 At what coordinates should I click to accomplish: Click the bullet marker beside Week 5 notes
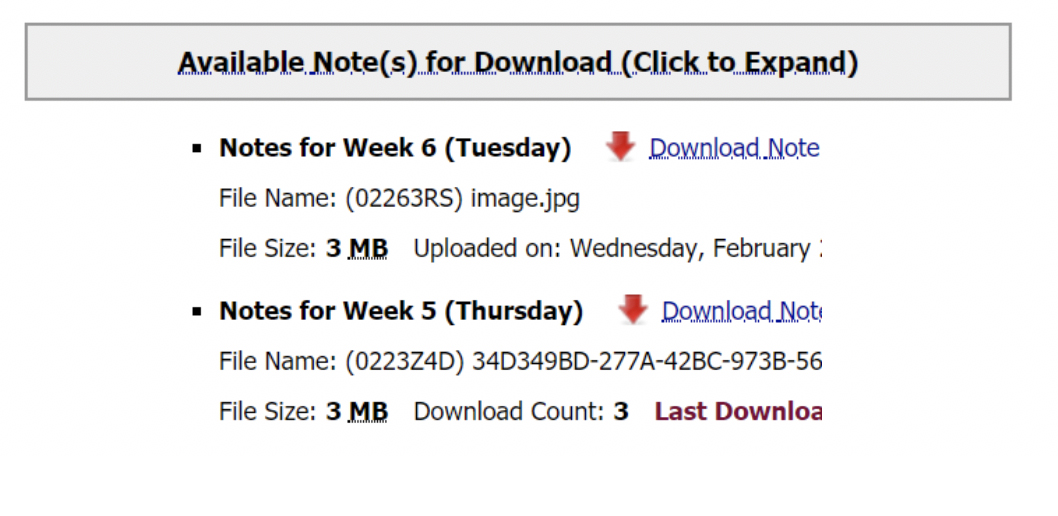[197, 312]
